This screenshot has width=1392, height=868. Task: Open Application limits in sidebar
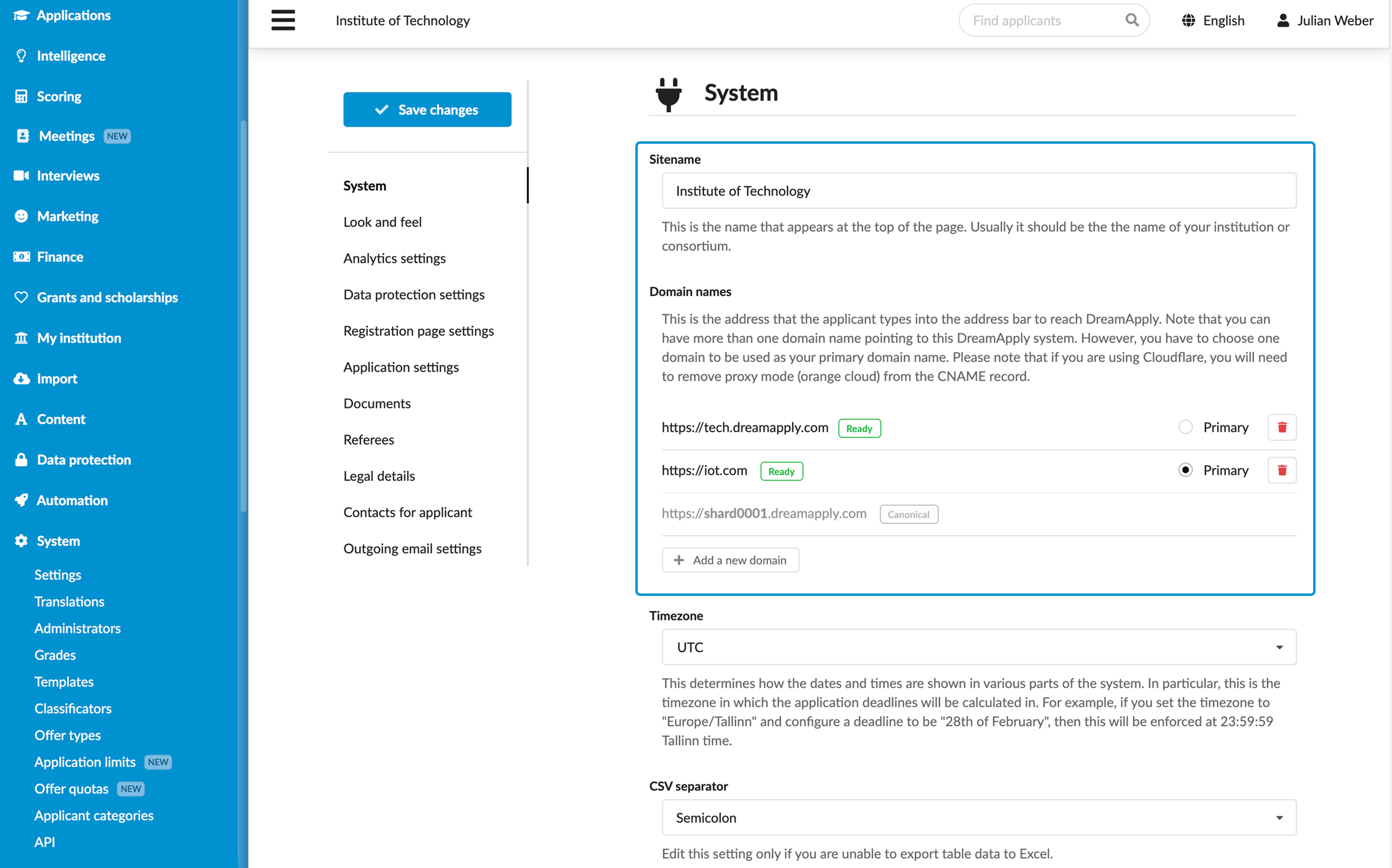tap(85, 762)
